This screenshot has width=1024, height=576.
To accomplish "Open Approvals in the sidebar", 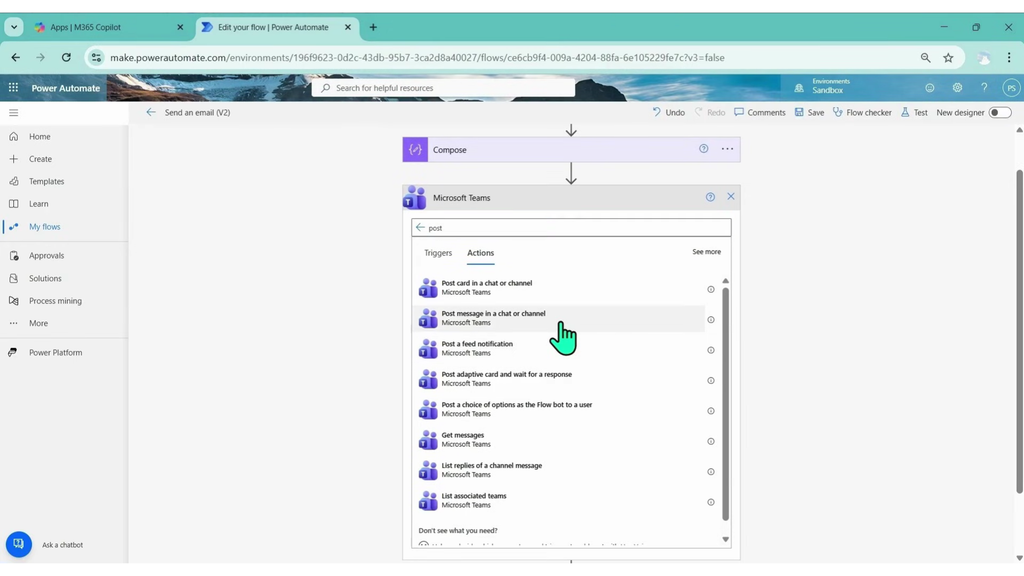I will [46, 255].
